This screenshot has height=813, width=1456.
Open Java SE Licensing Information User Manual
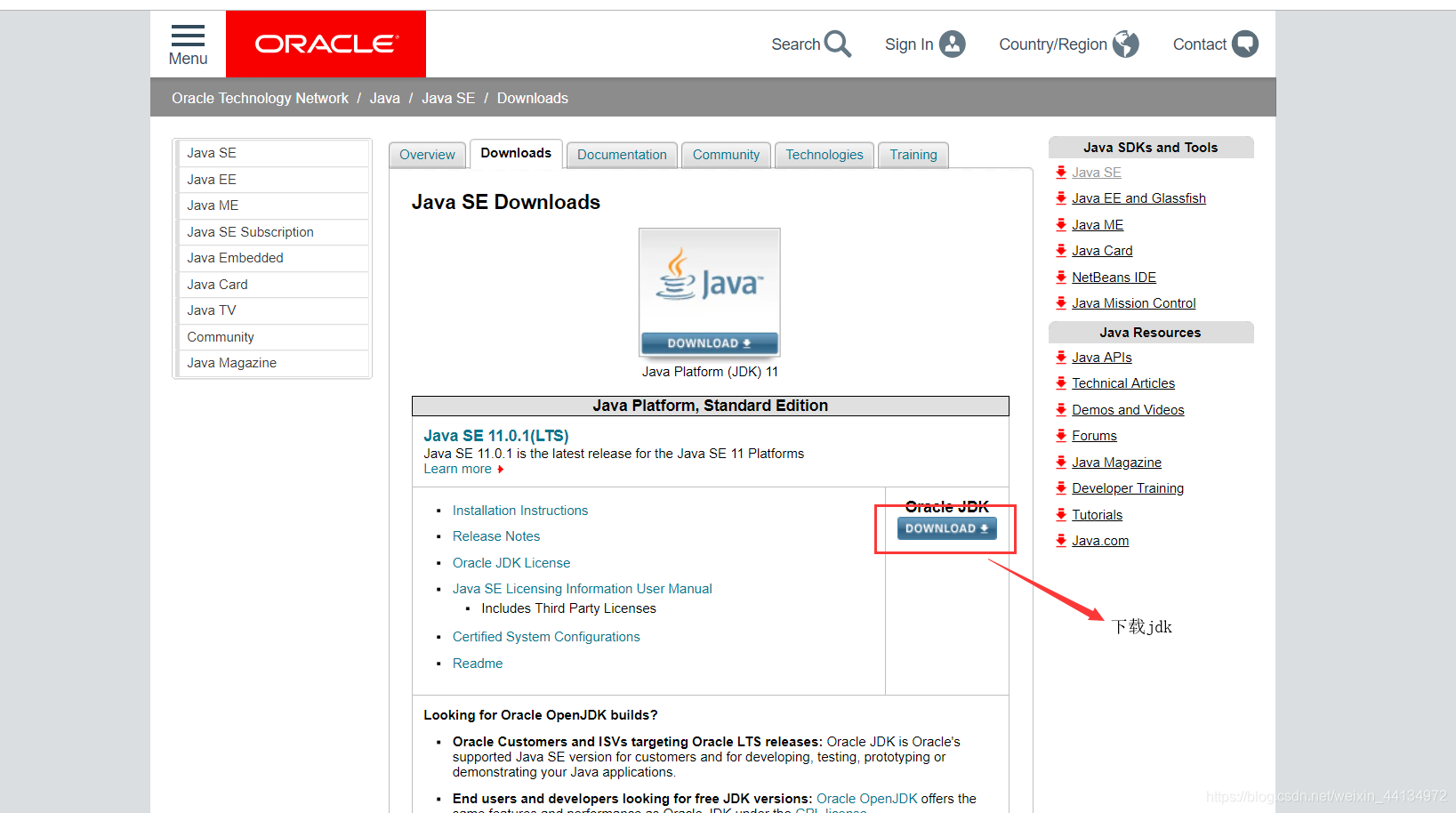(582, 589)
